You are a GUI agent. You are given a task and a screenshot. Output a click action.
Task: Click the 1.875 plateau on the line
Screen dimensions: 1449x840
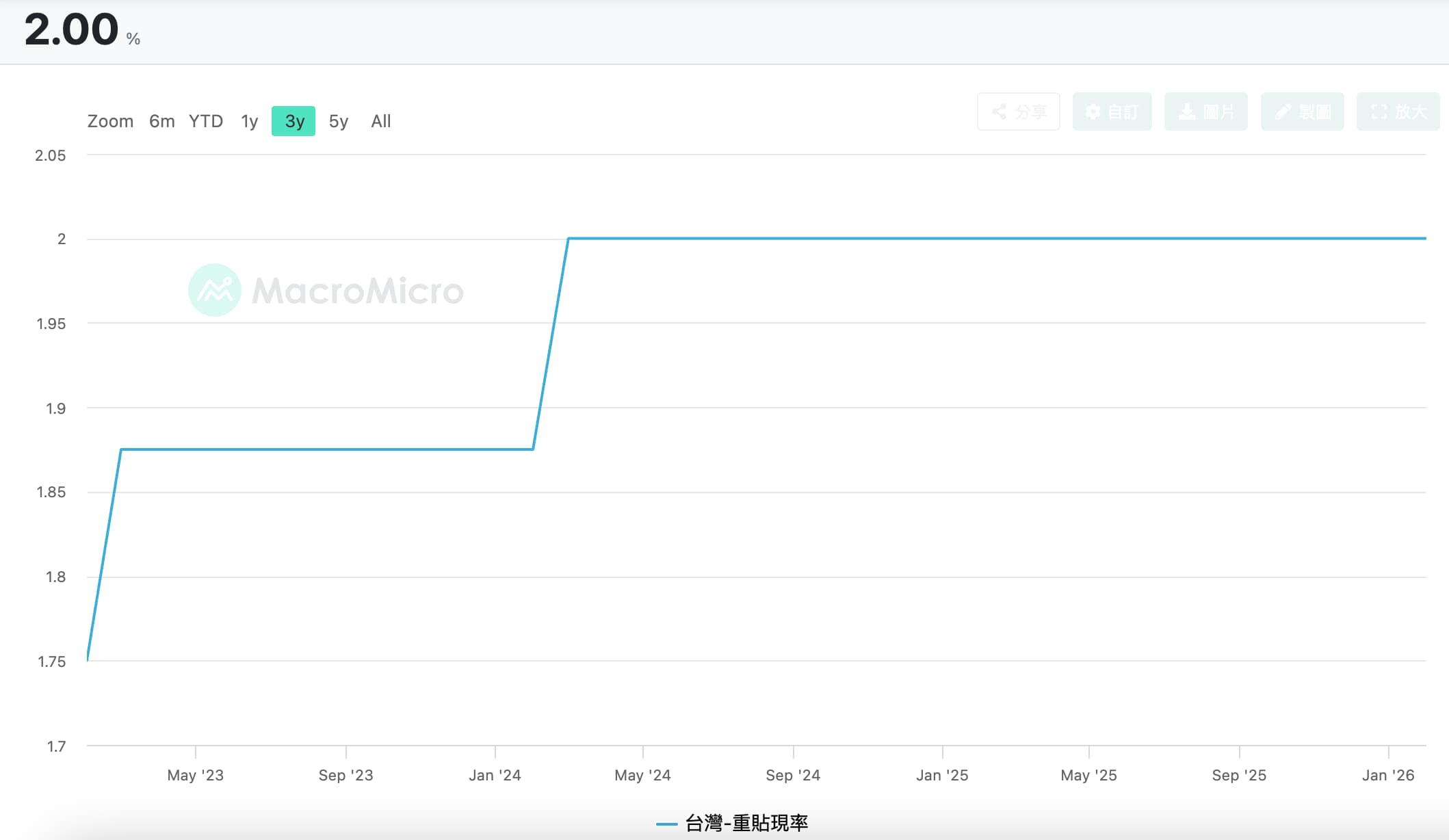pyautogui.click(x=328, y=449)
